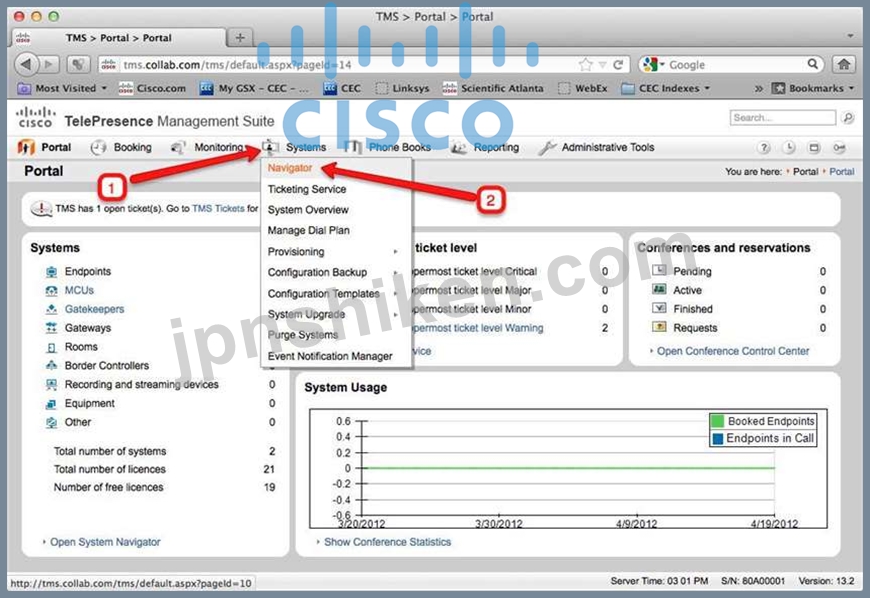Click the blue Endpoints in Call swatch
The height and width of the screenshot is (598, 870).
[x=717, y=438]
